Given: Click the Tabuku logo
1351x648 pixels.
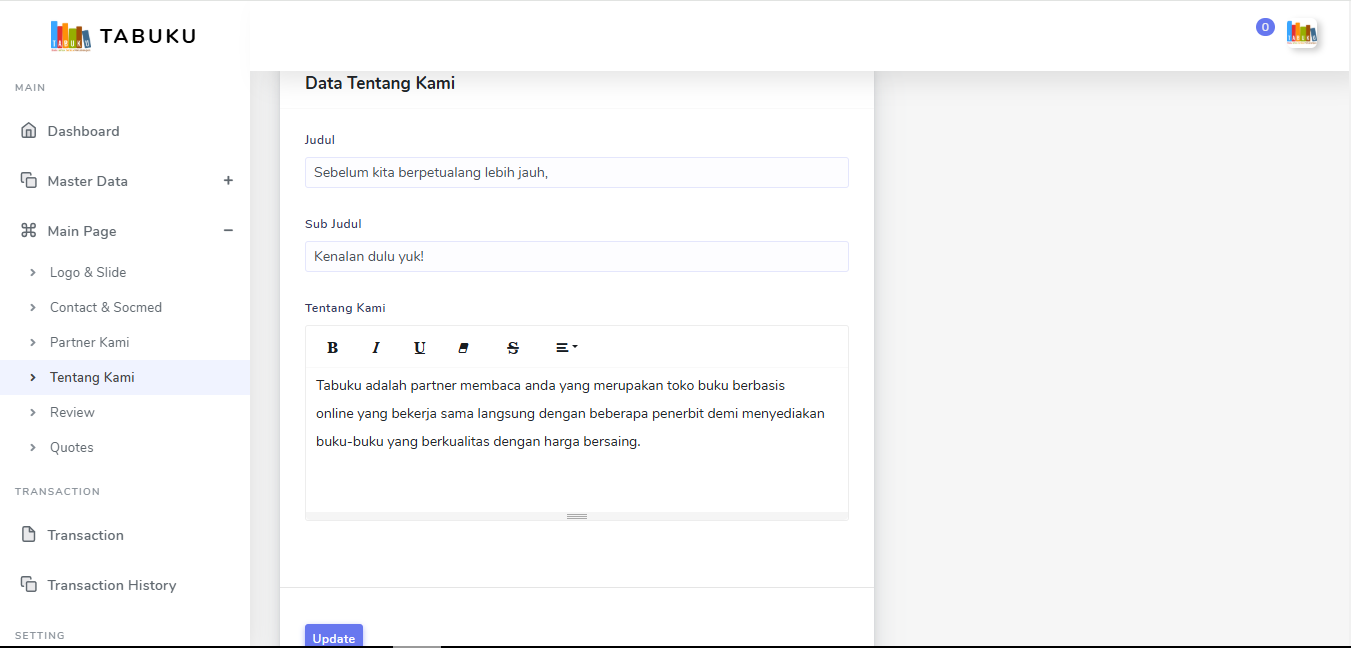Looking at the screenshot, I should tap(124, 36).
